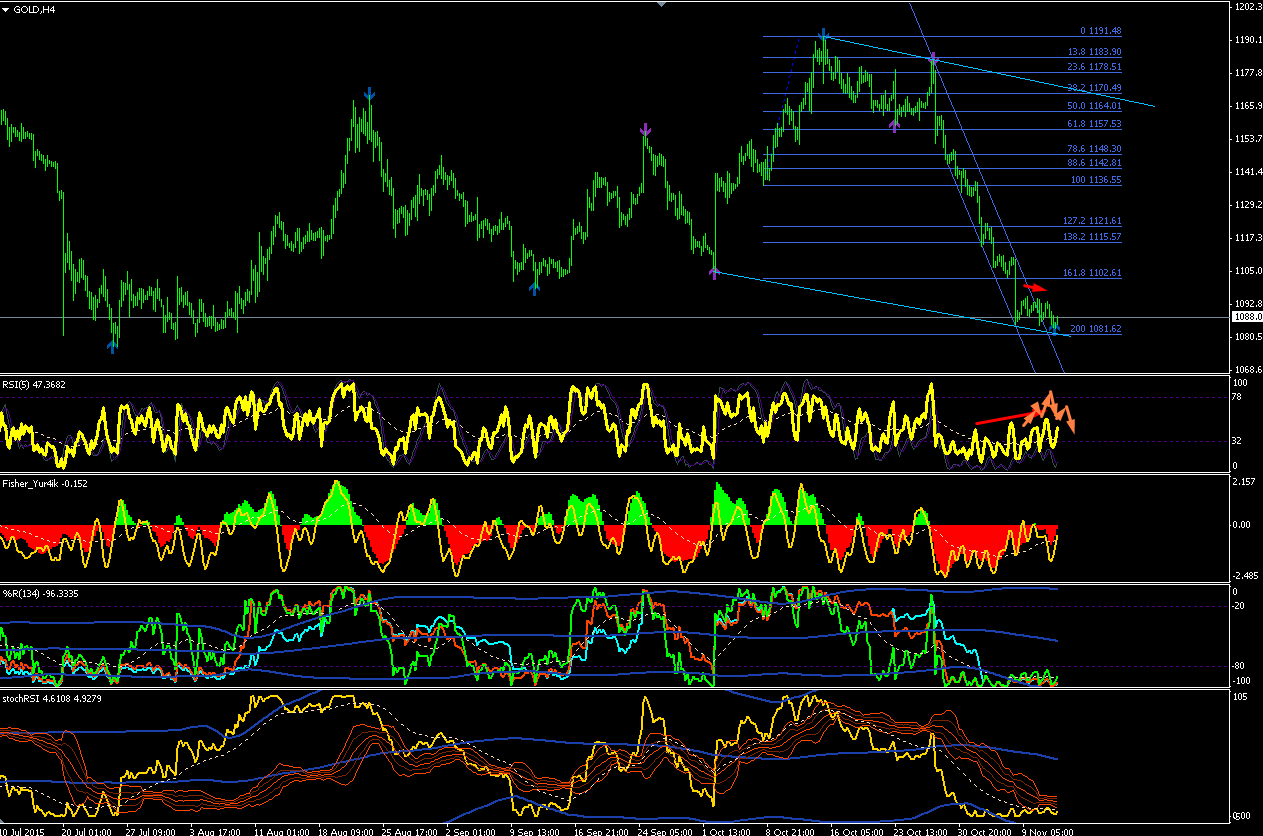Click the chart shift triangle marker at the chart's top edge
Screen dimensions: 1263x836
[660, 4]
